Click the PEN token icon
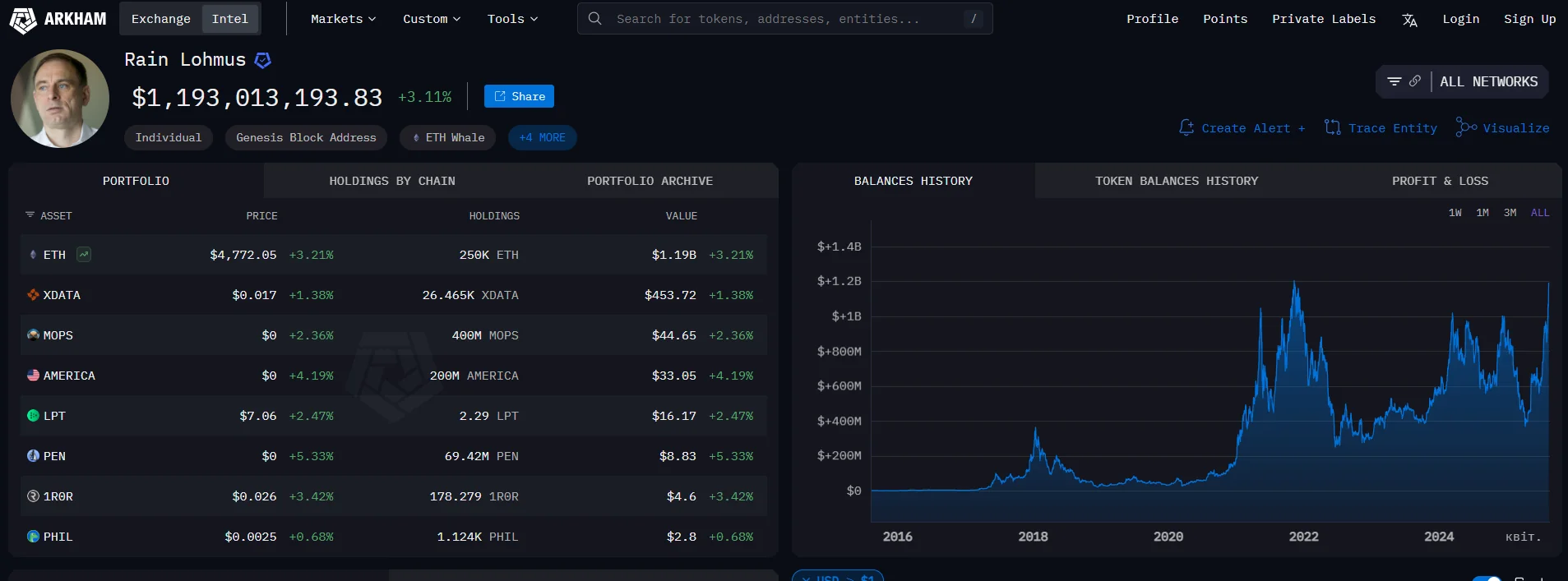The image size is (1568, 581). 33,456
